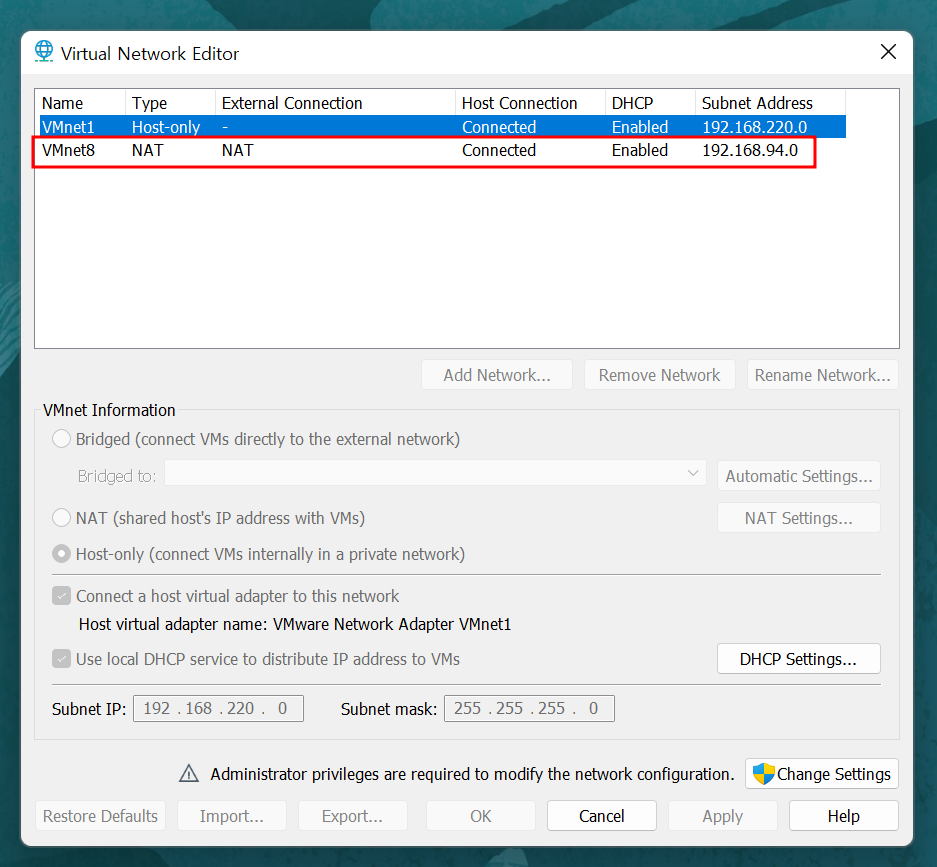Open NAT Settings
937x867 pixels.
tap(799, 517)
